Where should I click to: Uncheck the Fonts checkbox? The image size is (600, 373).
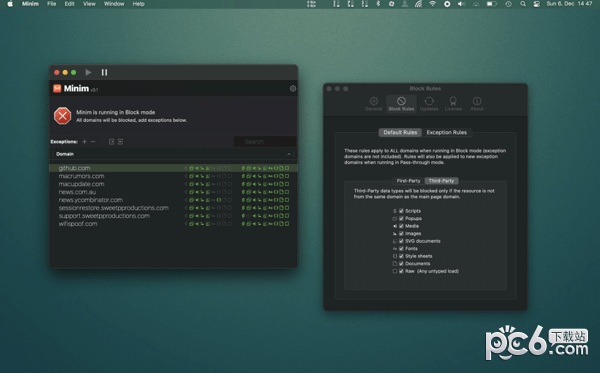point(401,249)
